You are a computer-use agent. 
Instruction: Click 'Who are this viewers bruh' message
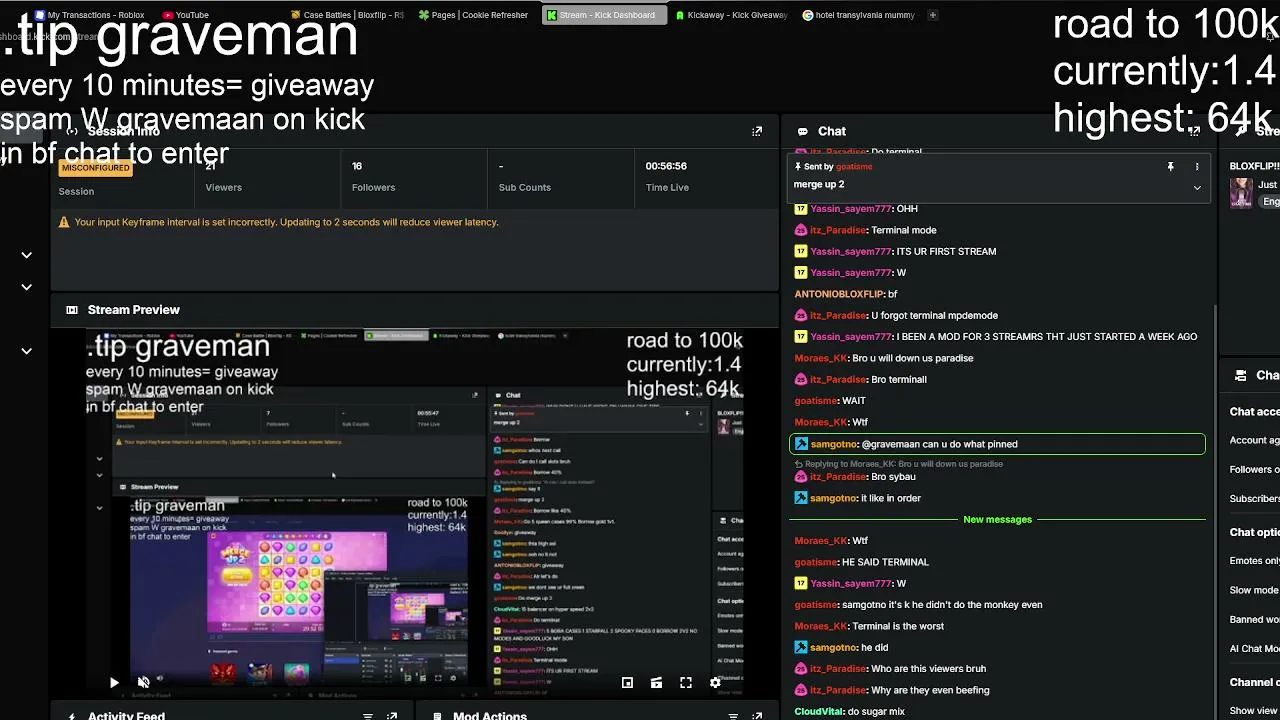click(929, 669)
